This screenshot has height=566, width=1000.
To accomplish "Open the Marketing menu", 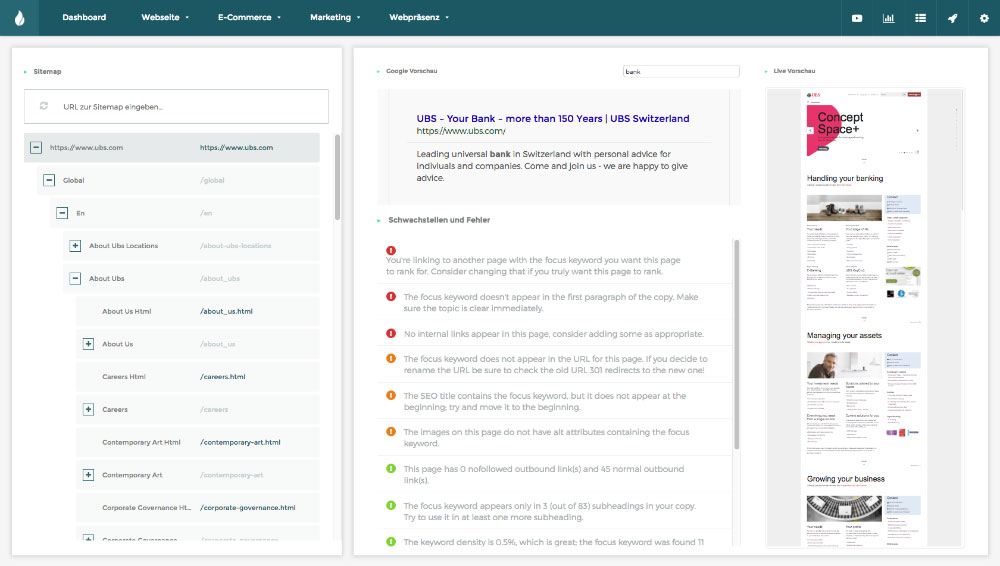I will (335, 18).
